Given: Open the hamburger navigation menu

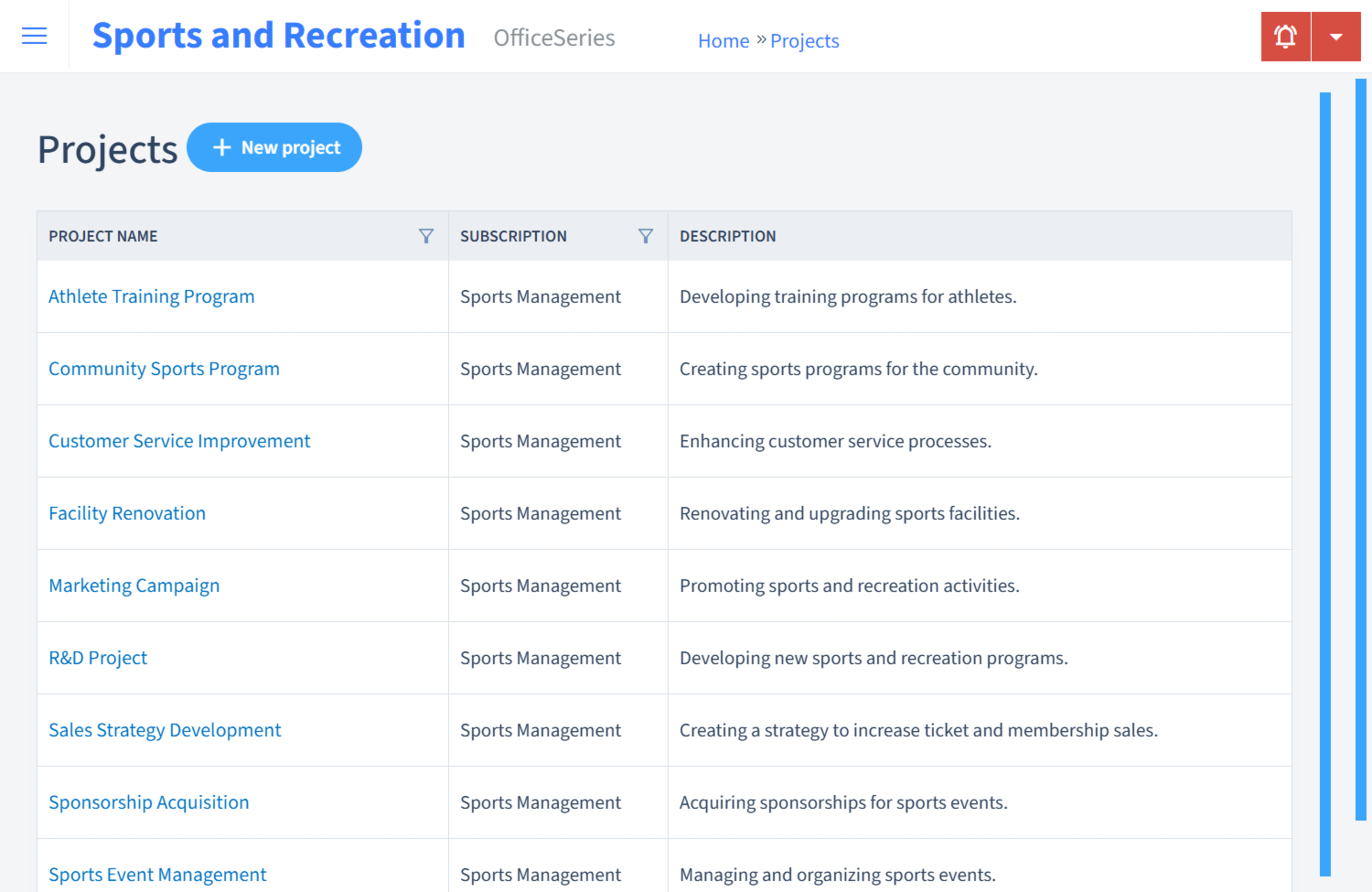Looking at the screenshot, I should point(34,36).
